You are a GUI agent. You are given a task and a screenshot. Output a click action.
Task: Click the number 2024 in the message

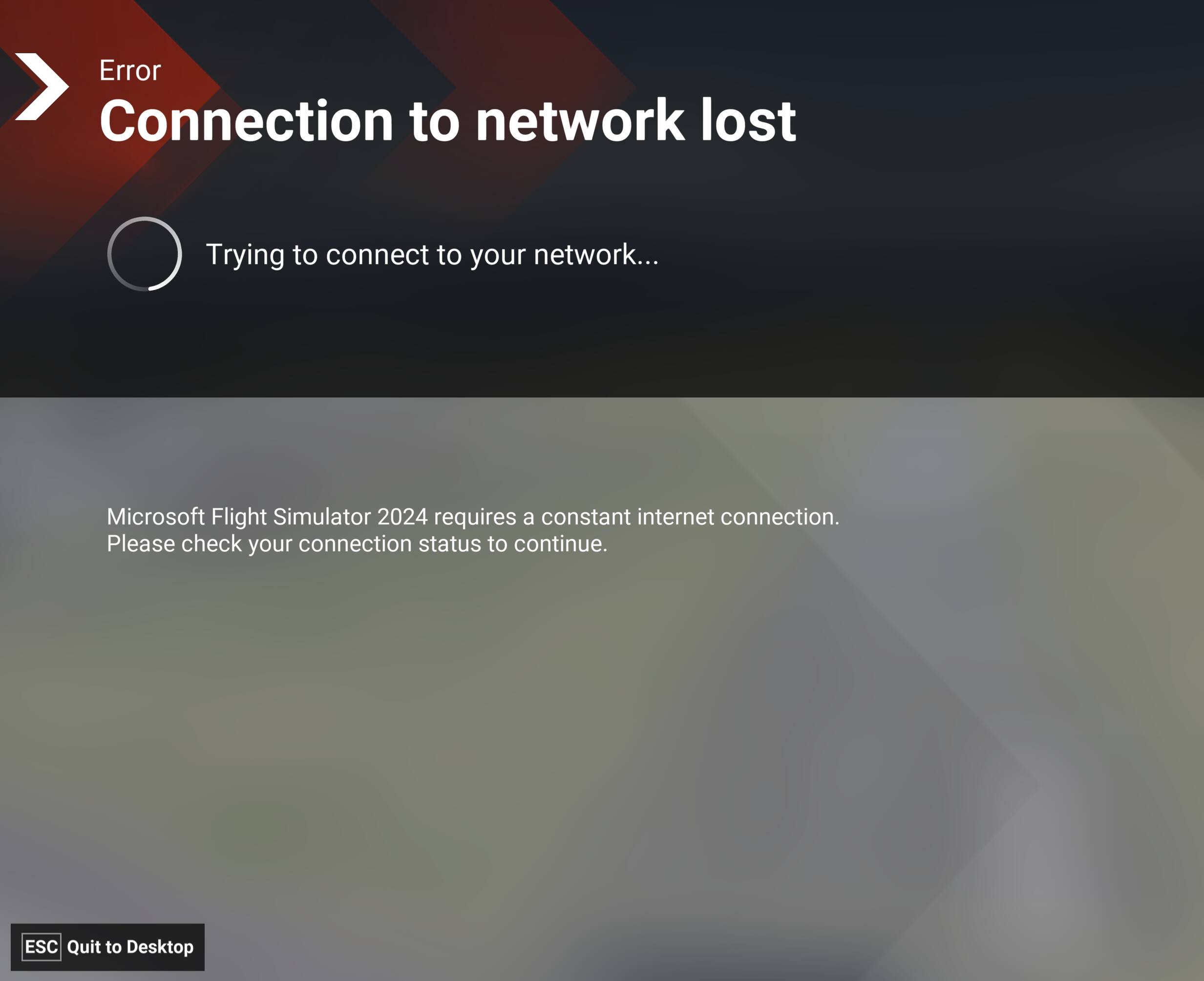(402, 517)
